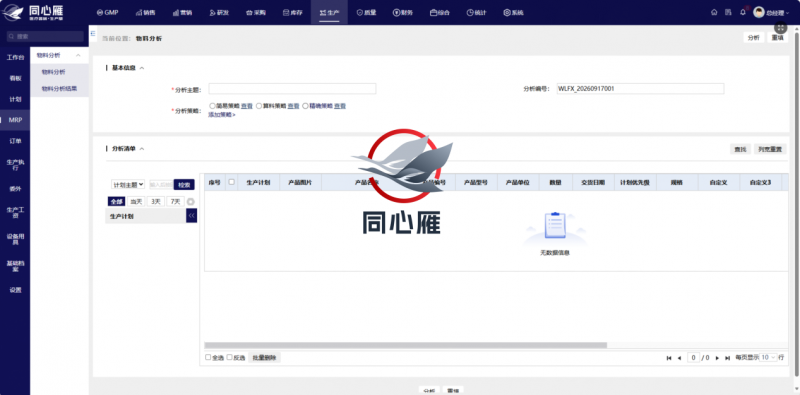Collapse the 基本信息 section

pos(142,68)
